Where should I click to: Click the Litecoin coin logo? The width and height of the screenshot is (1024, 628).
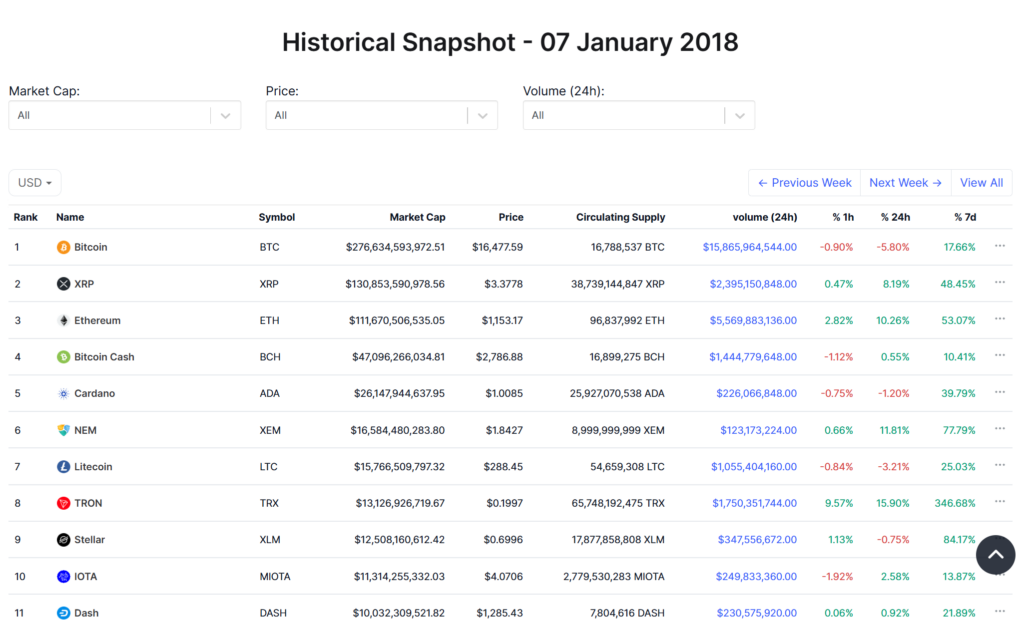coord(63,467)
